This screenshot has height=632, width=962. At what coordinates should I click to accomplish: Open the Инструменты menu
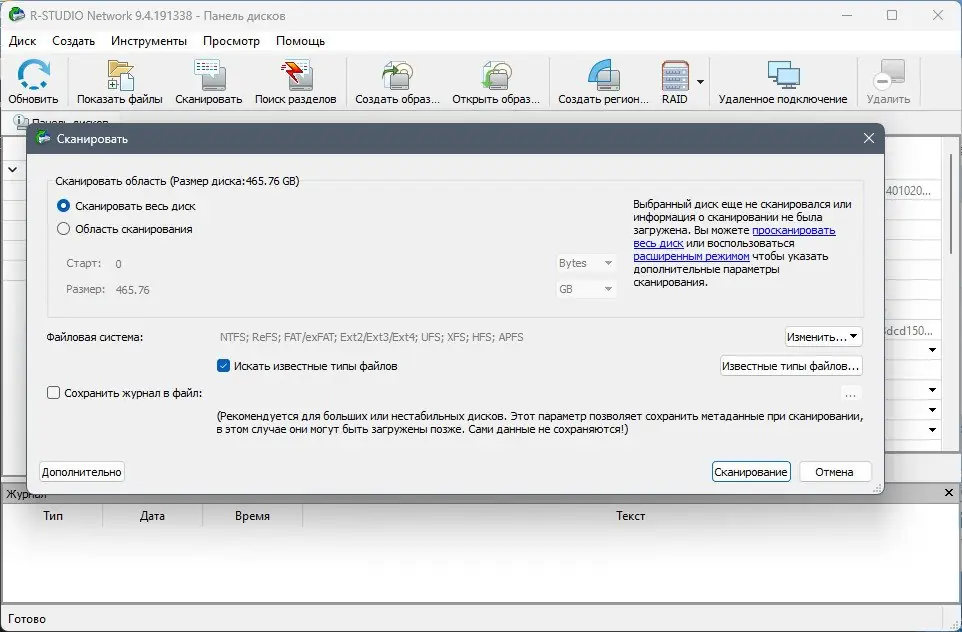coord(149,41)
